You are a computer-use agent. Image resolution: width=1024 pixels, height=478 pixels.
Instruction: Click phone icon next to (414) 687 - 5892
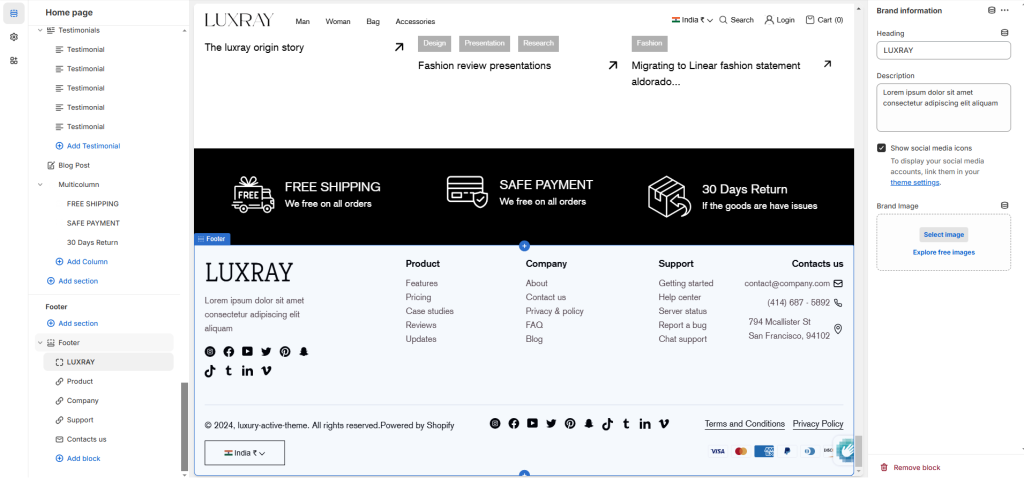point(838,303)
